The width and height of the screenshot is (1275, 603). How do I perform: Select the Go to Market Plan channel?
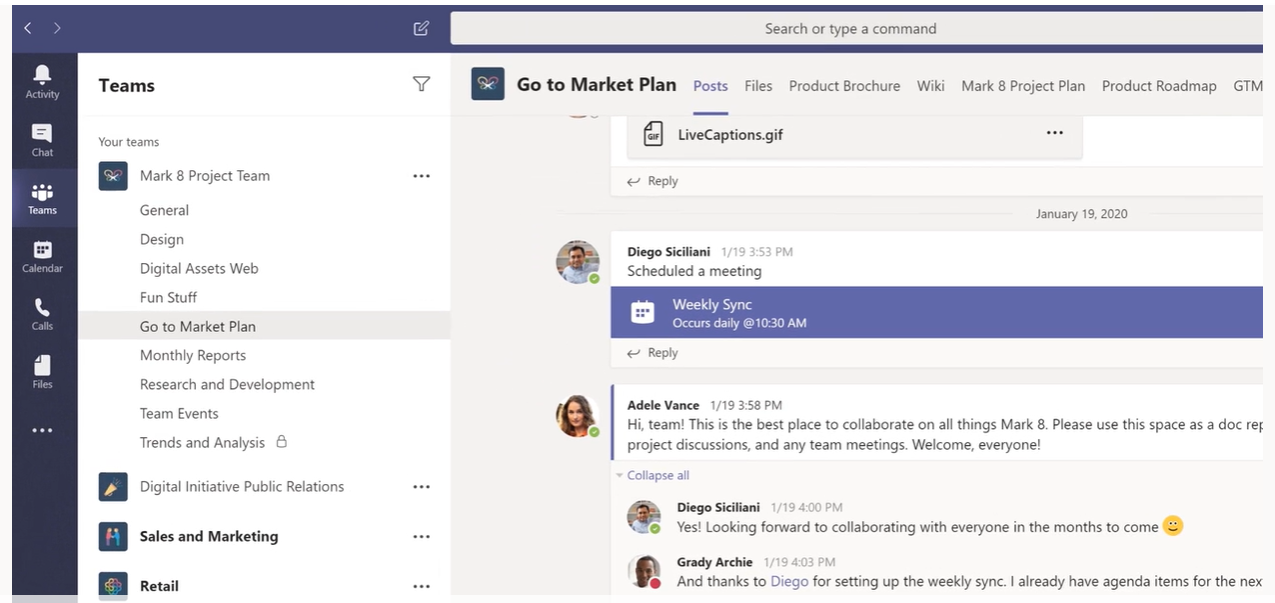pos(264,326)
